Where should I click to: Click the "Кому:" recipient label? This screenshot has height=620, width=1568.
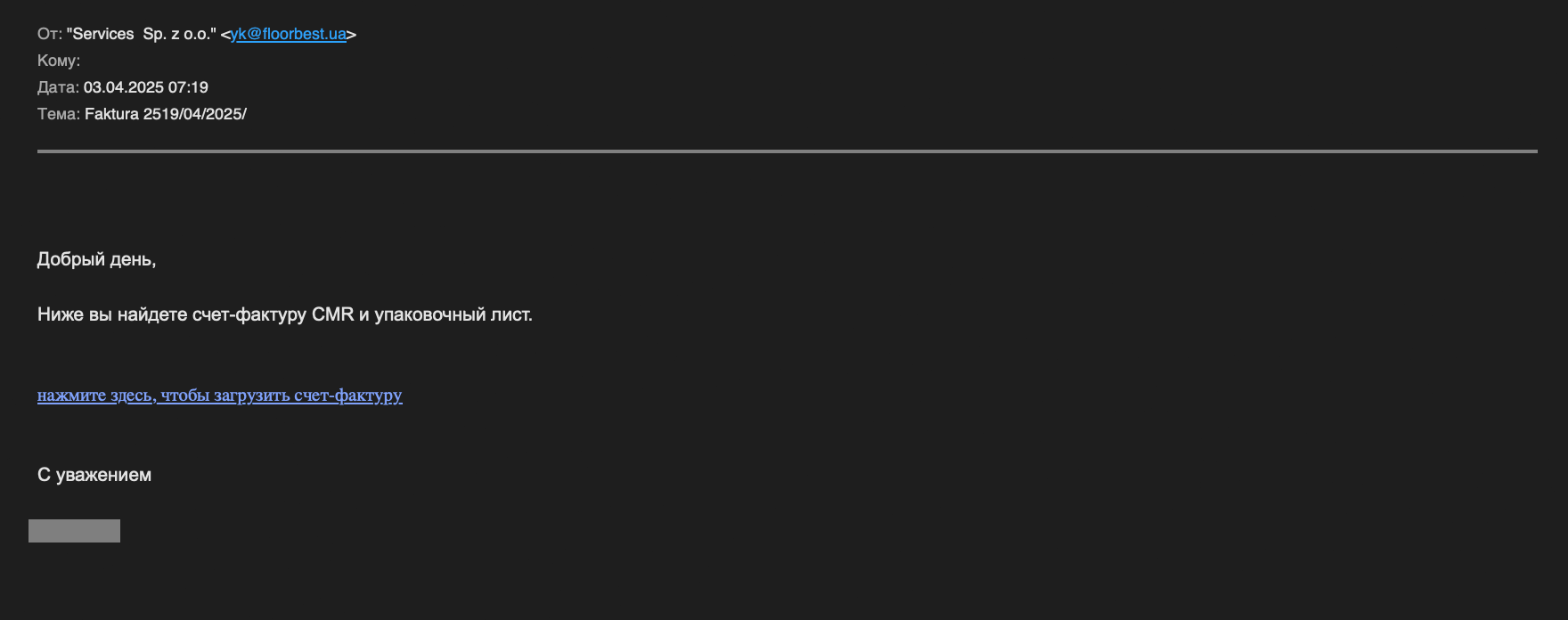point(59,61)
